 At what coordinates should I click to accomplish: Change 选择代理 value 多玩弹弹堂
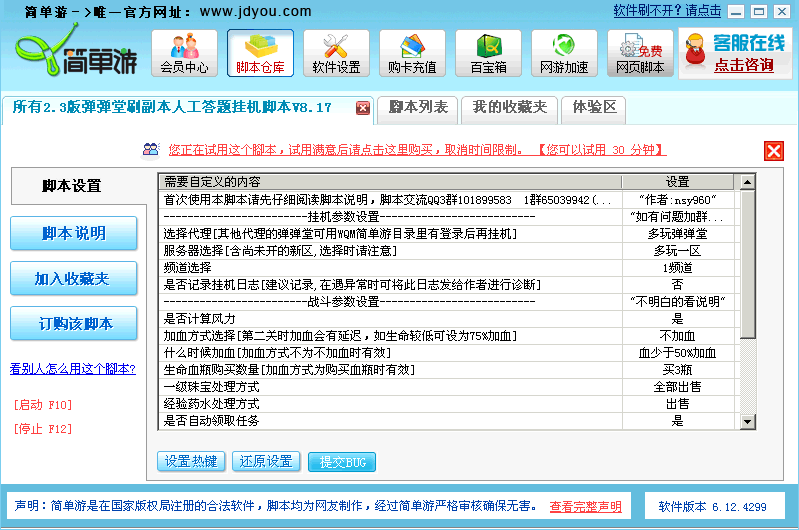(677, 234)
